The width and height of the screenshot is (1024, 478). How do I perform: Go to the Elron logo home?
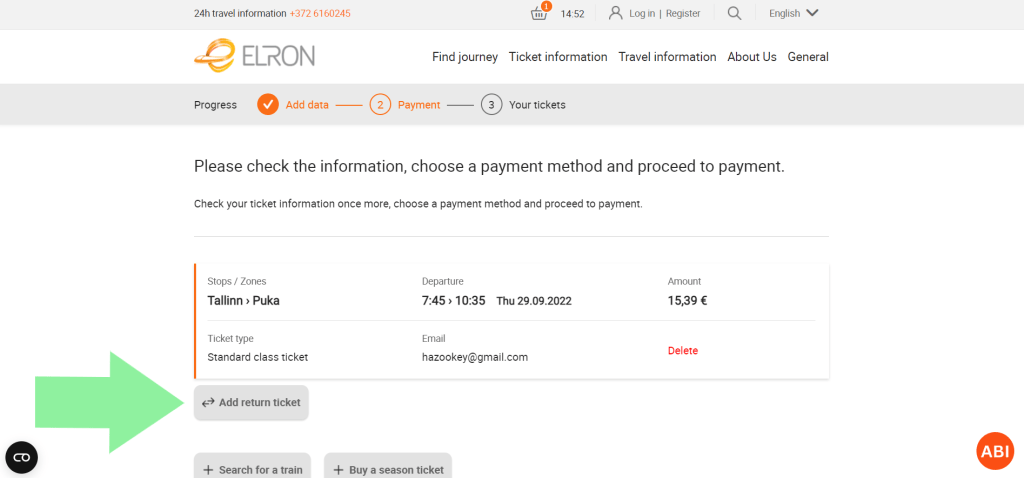255,55
